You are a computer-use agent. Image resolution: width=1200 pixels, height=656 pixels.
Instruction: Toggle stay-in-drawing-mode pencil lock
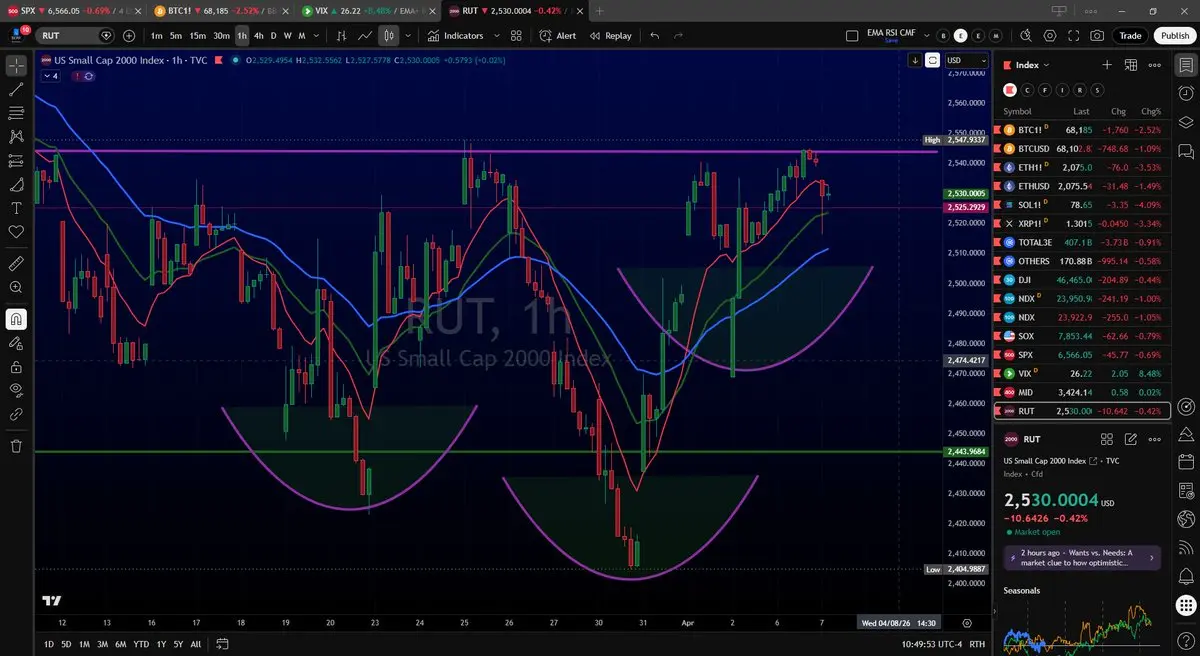(x=16, y=343)
